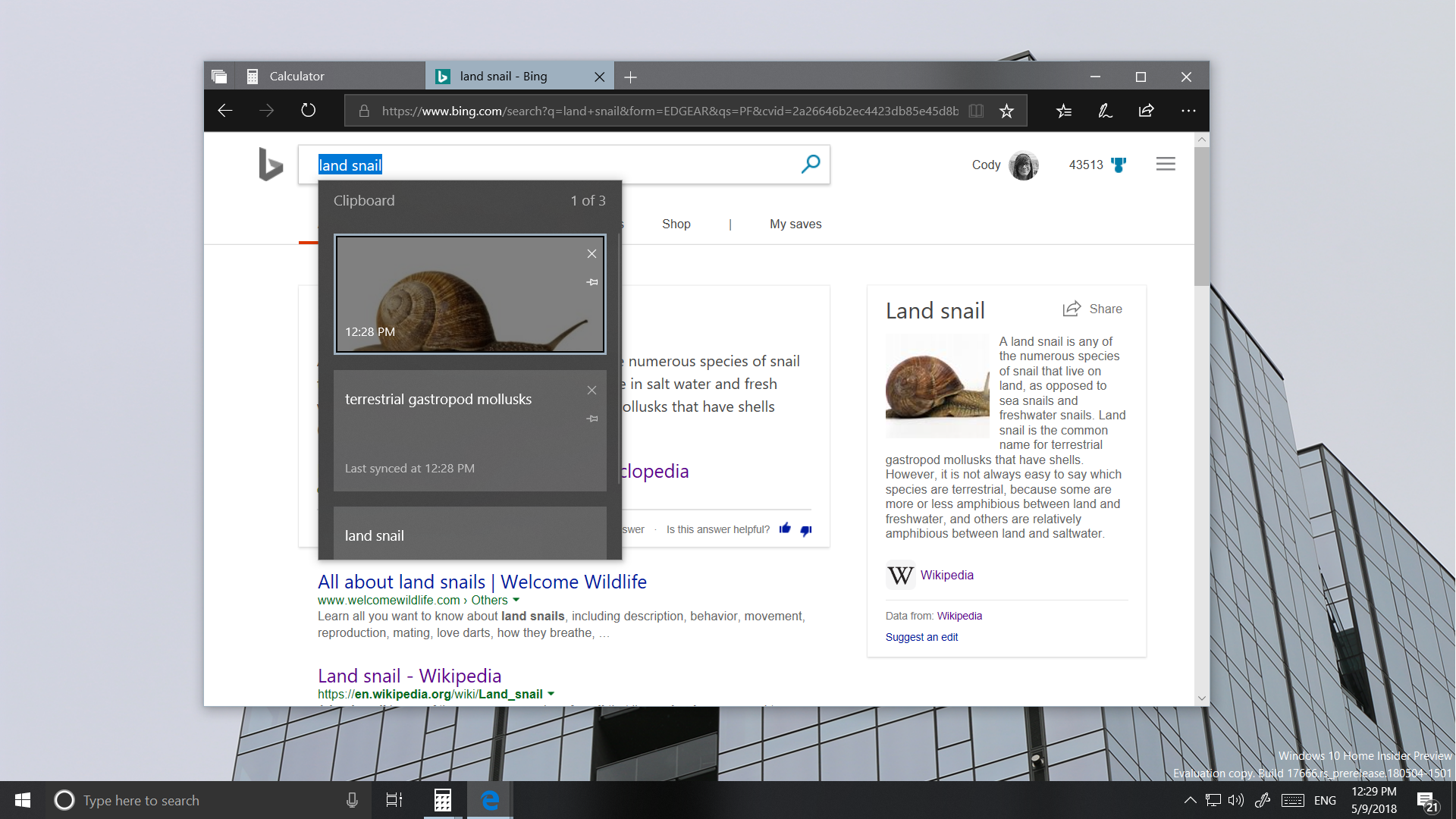Expand dropdown arrow beside en.wikipedia.org URL
Image resolution: width=1456 pixels, height=819 pixels.
point(551,694)
